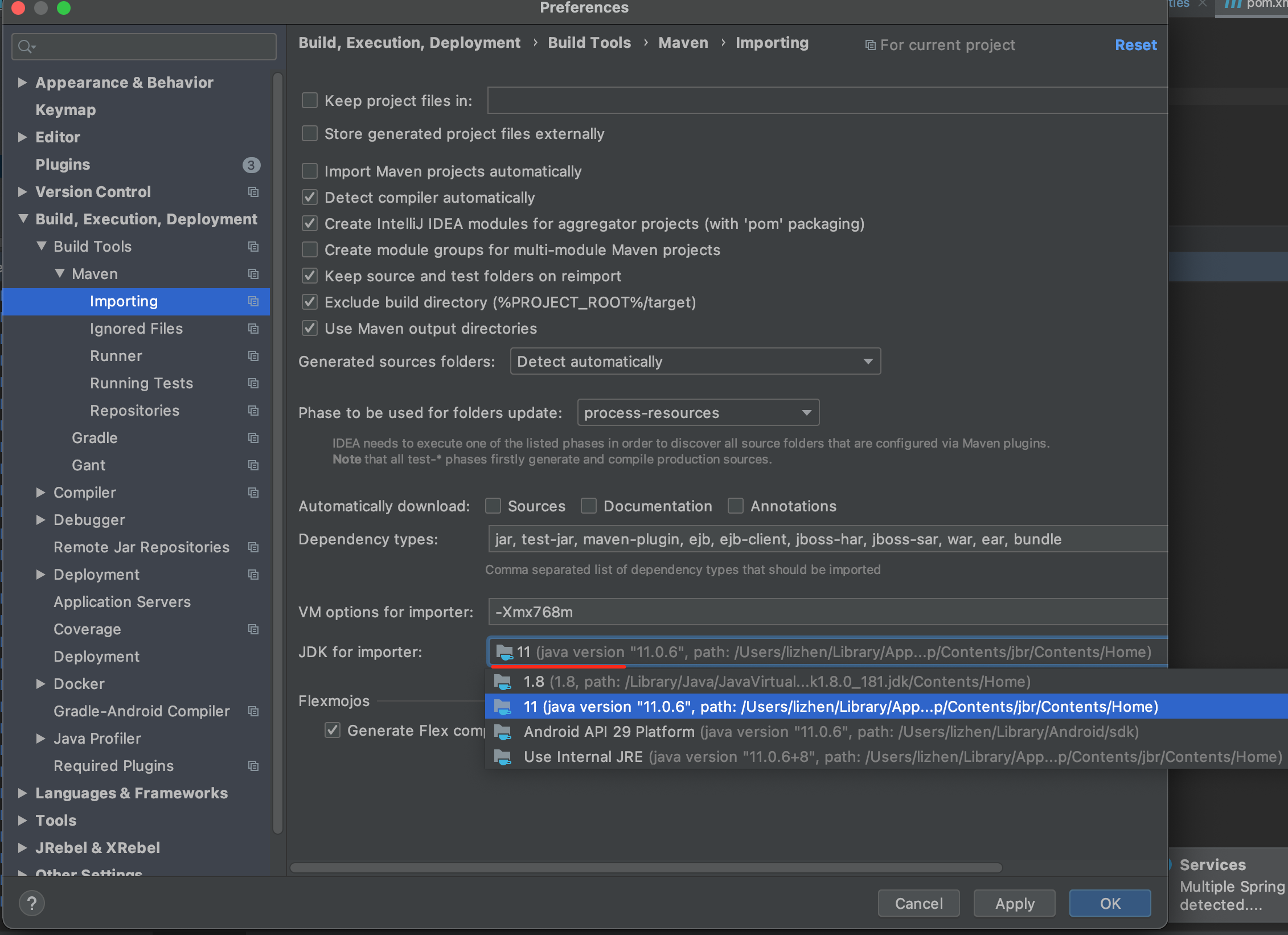Image resolution: width=1288 pixels, height=935 pixels.
Task: Click project-level icon beside Runner
Action: pos(253,356)
